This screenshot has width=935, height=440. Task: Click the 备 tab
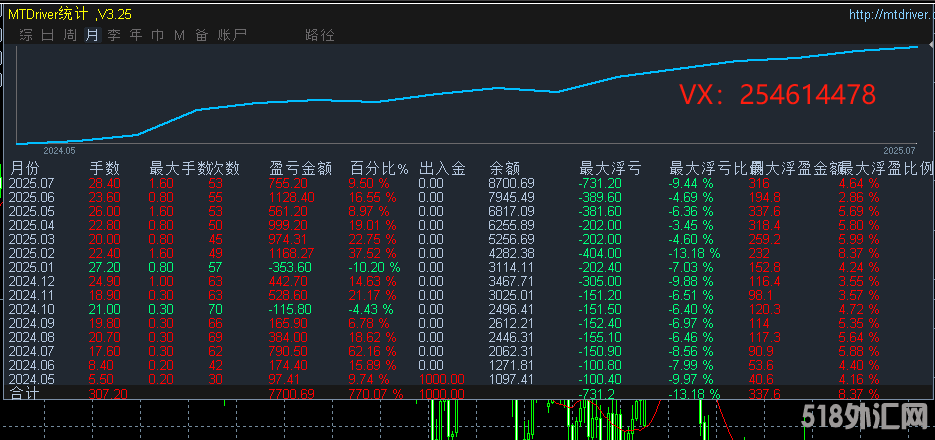point(202,35)
